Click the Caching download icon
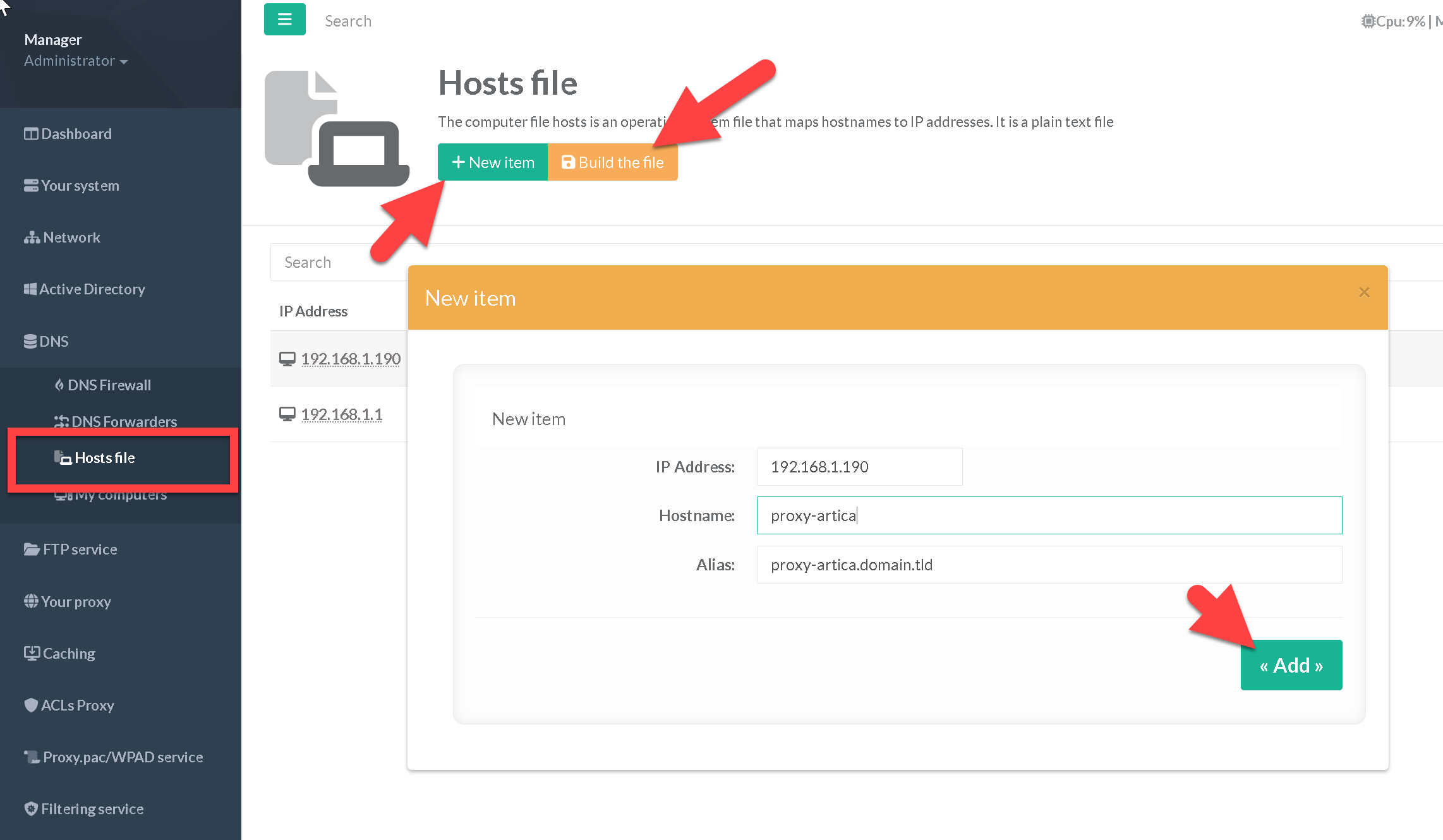 click(32, 653)
